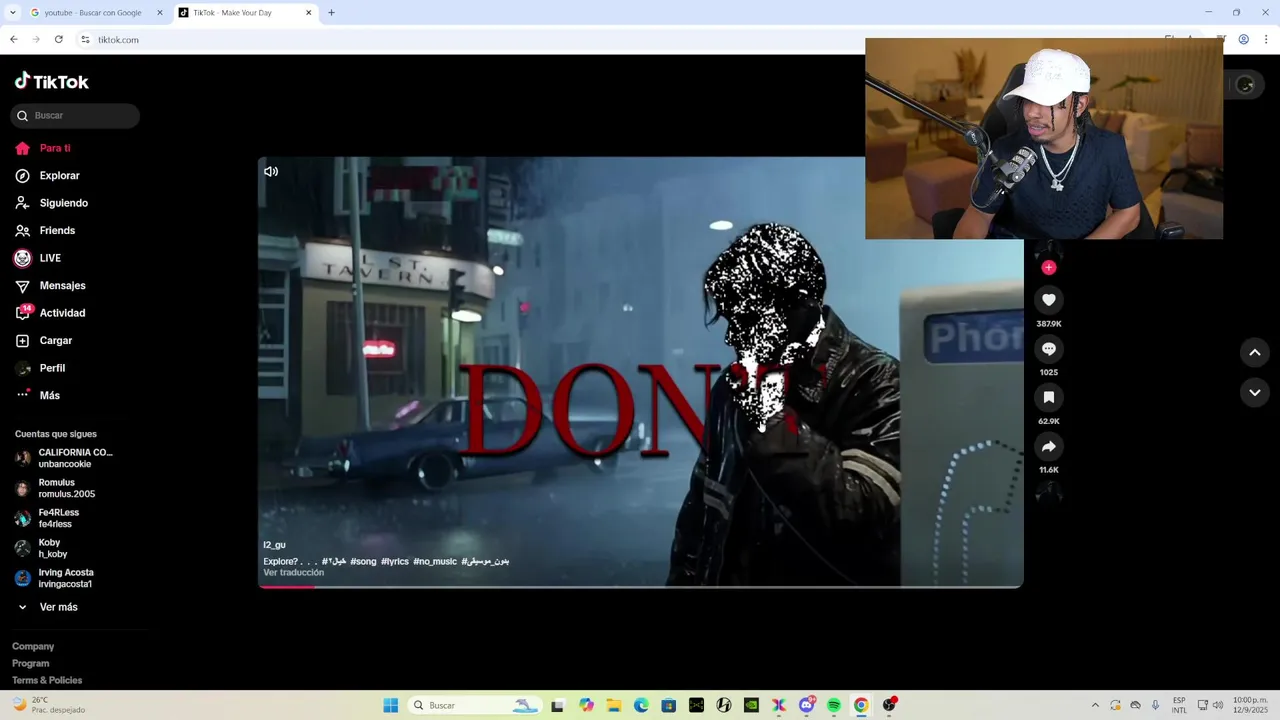
Task: Click the taskbar Buscar search box
Action: (476, 706)
